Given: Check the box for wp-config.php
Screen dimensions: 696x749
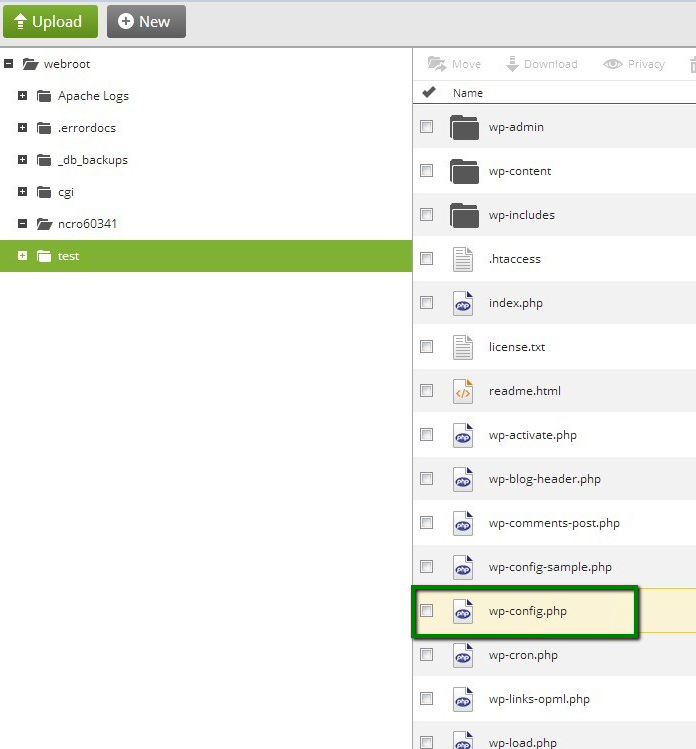Looking at the screenshot, I should 427,610.
